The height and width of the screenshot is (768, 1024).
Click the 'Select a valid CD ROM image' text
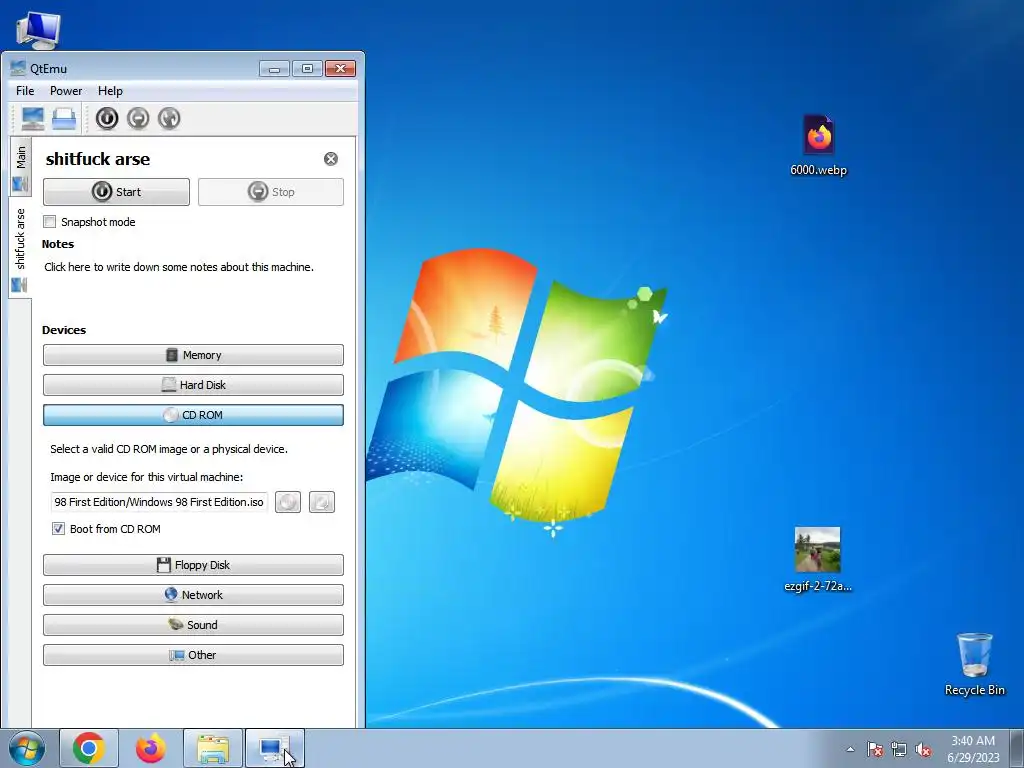pyautogui.click(x=169, y=449)
